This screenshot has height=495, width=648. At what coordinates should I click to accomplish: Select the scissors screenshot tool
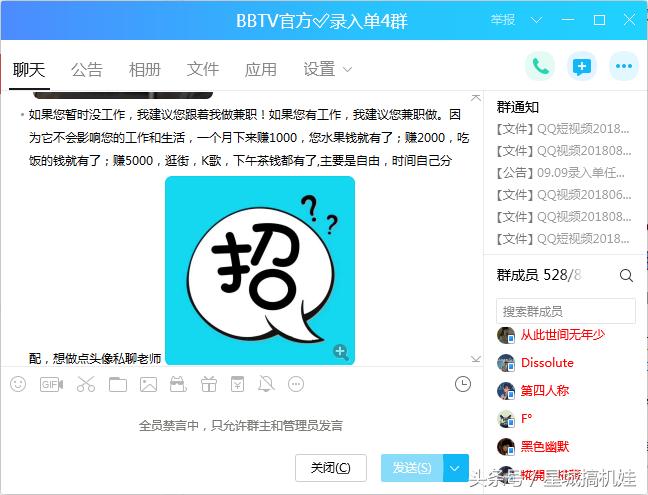(86, 384)
